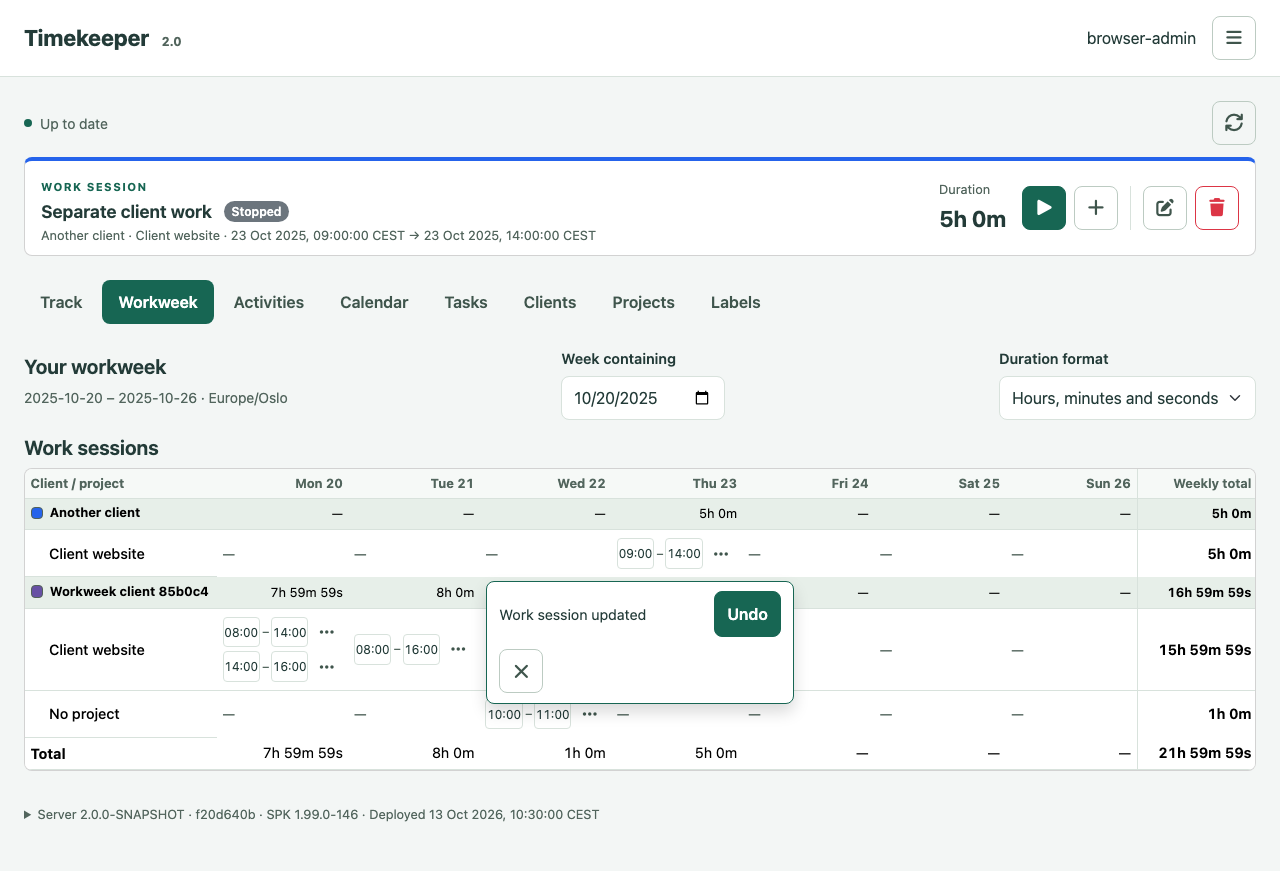Click the Week containing date field
Image resolution: width=1280 pixels, height=871 pixels.
[x=643, y=398]
